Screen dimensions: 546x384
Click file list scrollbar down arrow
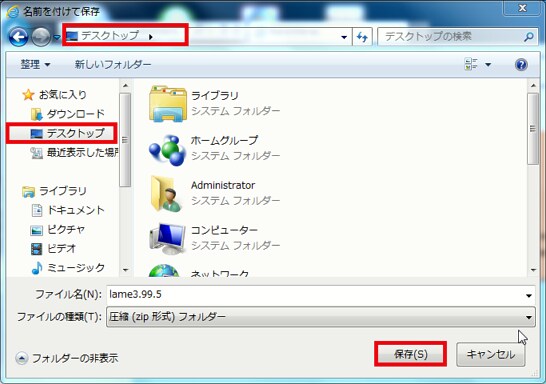533,270
